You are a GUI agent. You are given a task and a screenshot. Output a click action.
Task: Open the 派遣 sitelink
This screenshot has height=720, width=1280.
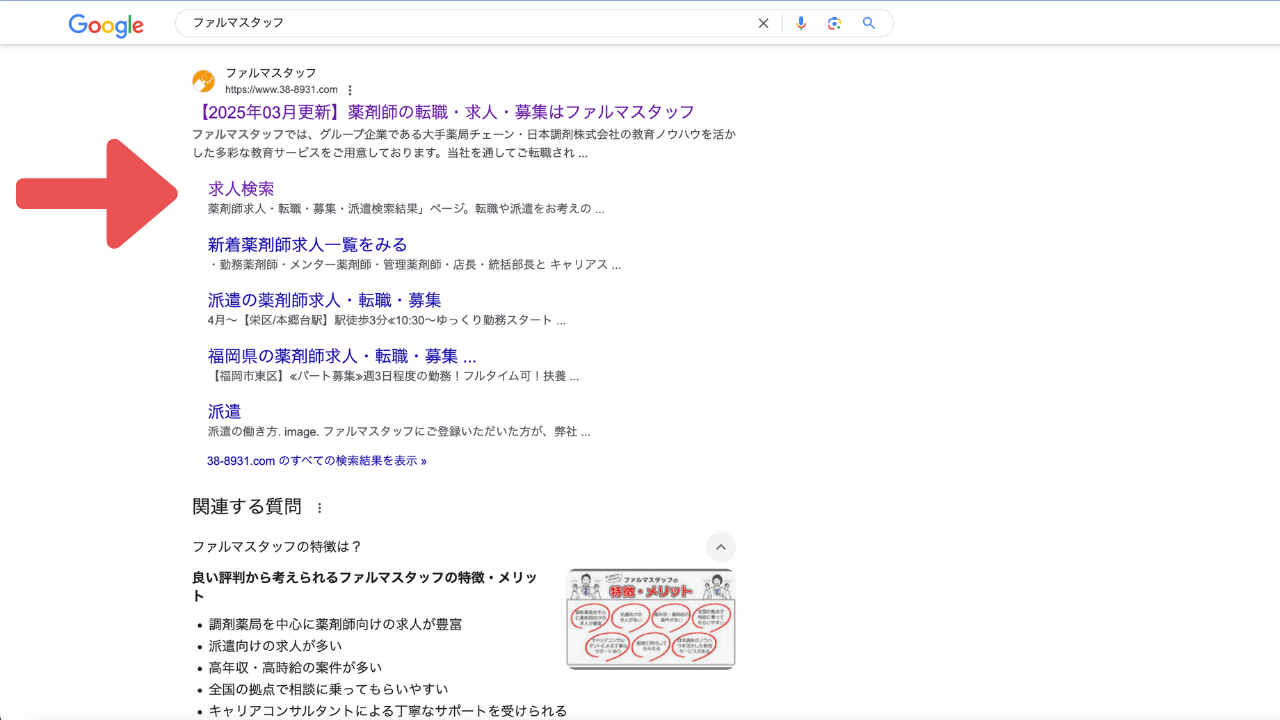[224, 412]
